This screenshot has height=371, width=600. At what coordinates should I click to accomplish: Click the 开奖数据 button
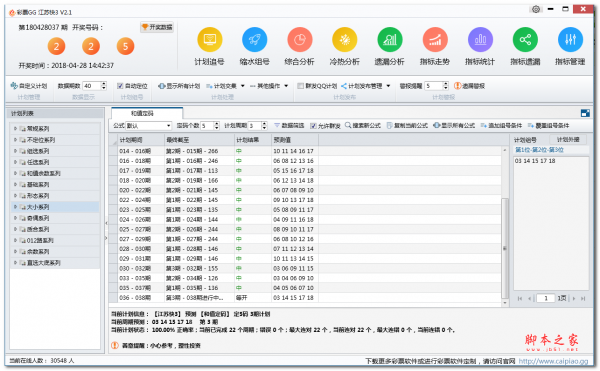tap(157, 27)
